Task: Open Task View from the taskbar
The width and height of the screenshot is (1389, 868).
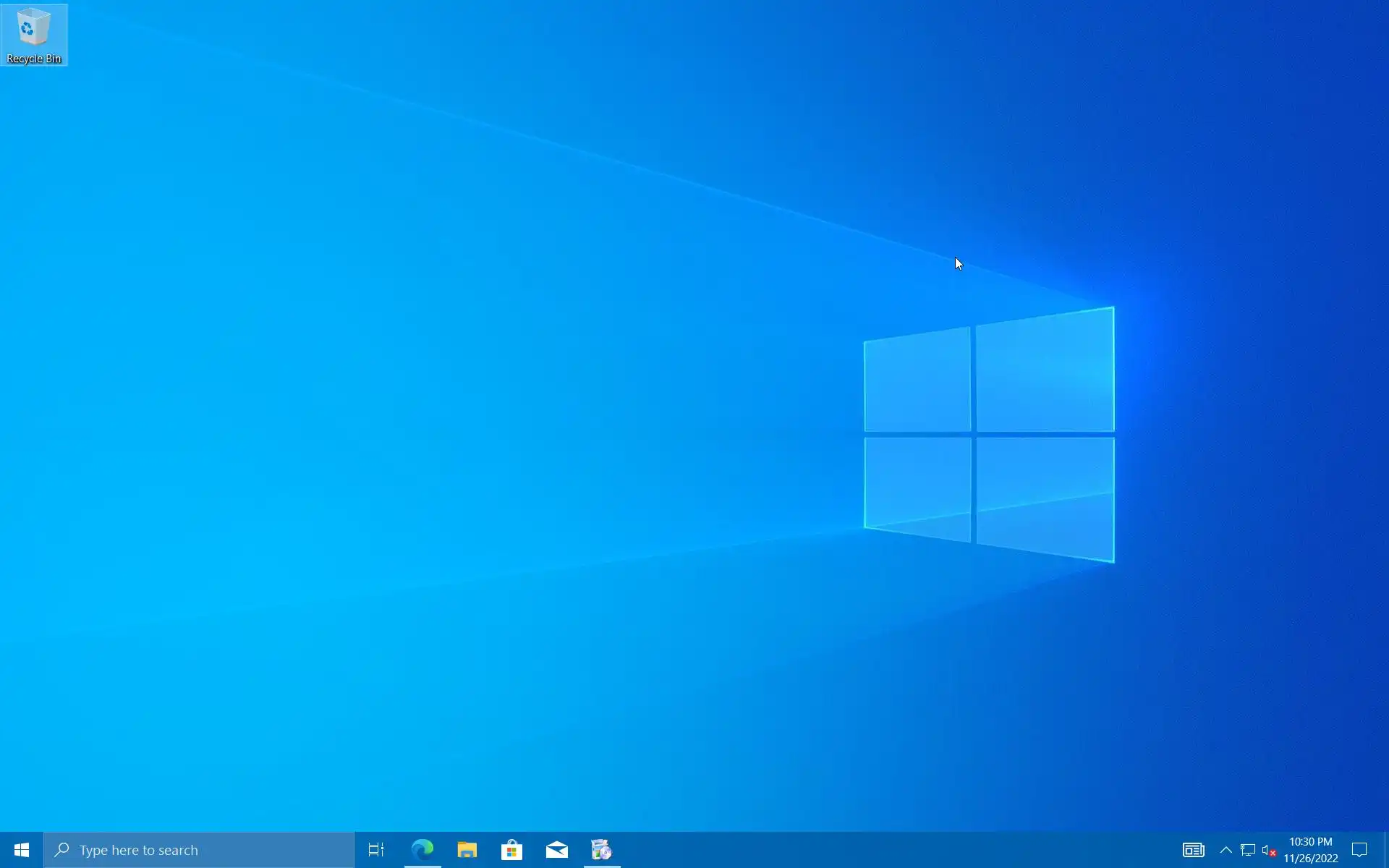Action: 376,850
